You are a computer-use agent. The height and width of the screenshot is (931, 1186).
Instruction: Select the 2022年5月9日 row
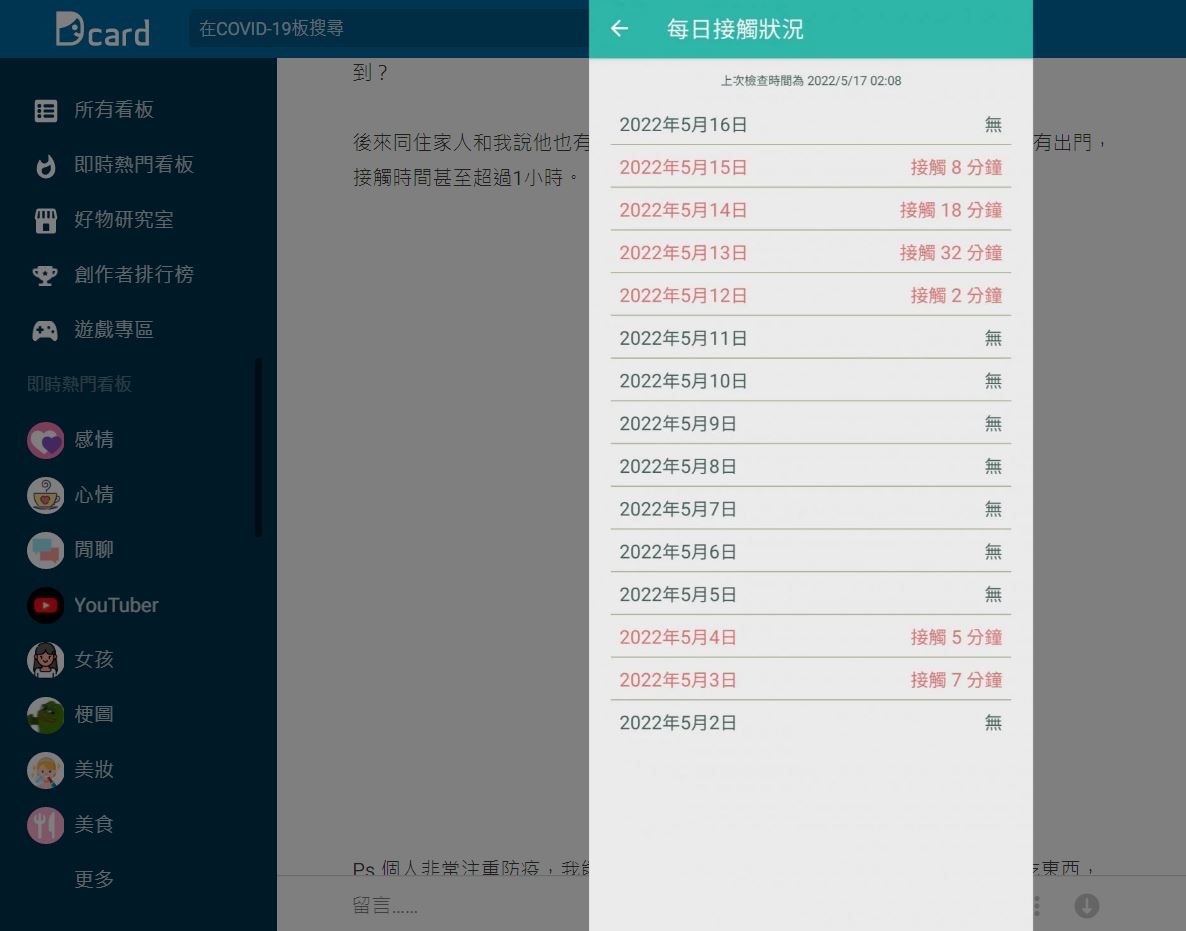pos(811,424)
